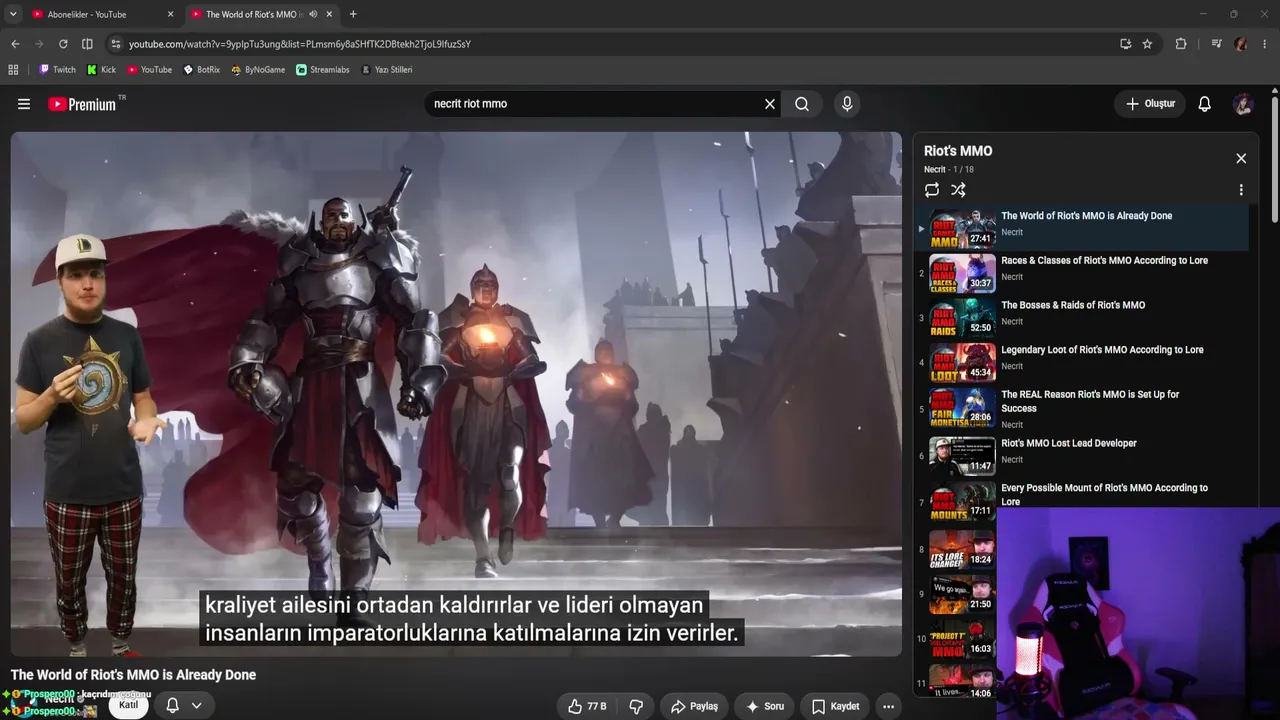Select Riot's MMO Lost Lead Developer item
This screenshot has width=1280, height=720.
pyautogui.click(x=1082, y=455)
